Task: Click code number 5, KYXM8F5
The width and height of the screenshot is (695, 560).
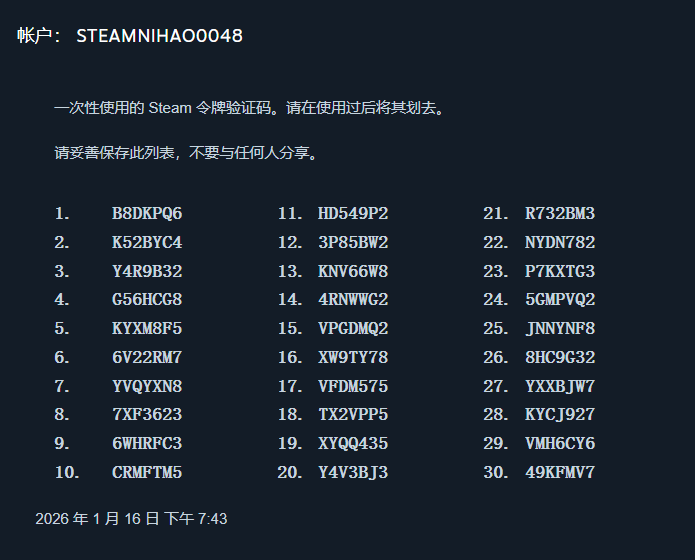Action: (x=147, y=329)
